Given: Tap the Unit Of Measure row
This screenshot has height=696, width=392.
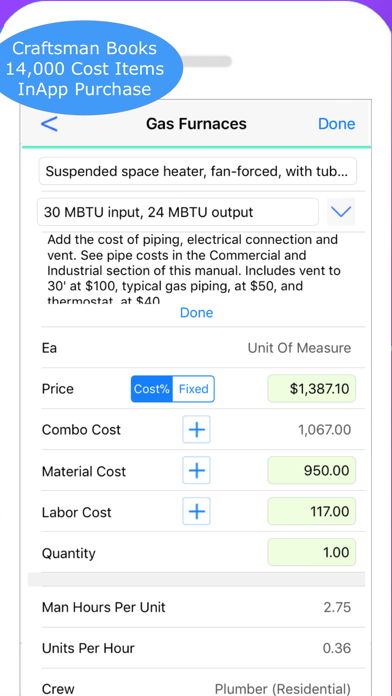Looking at the screenshot, I should click(x=203, y=348).
